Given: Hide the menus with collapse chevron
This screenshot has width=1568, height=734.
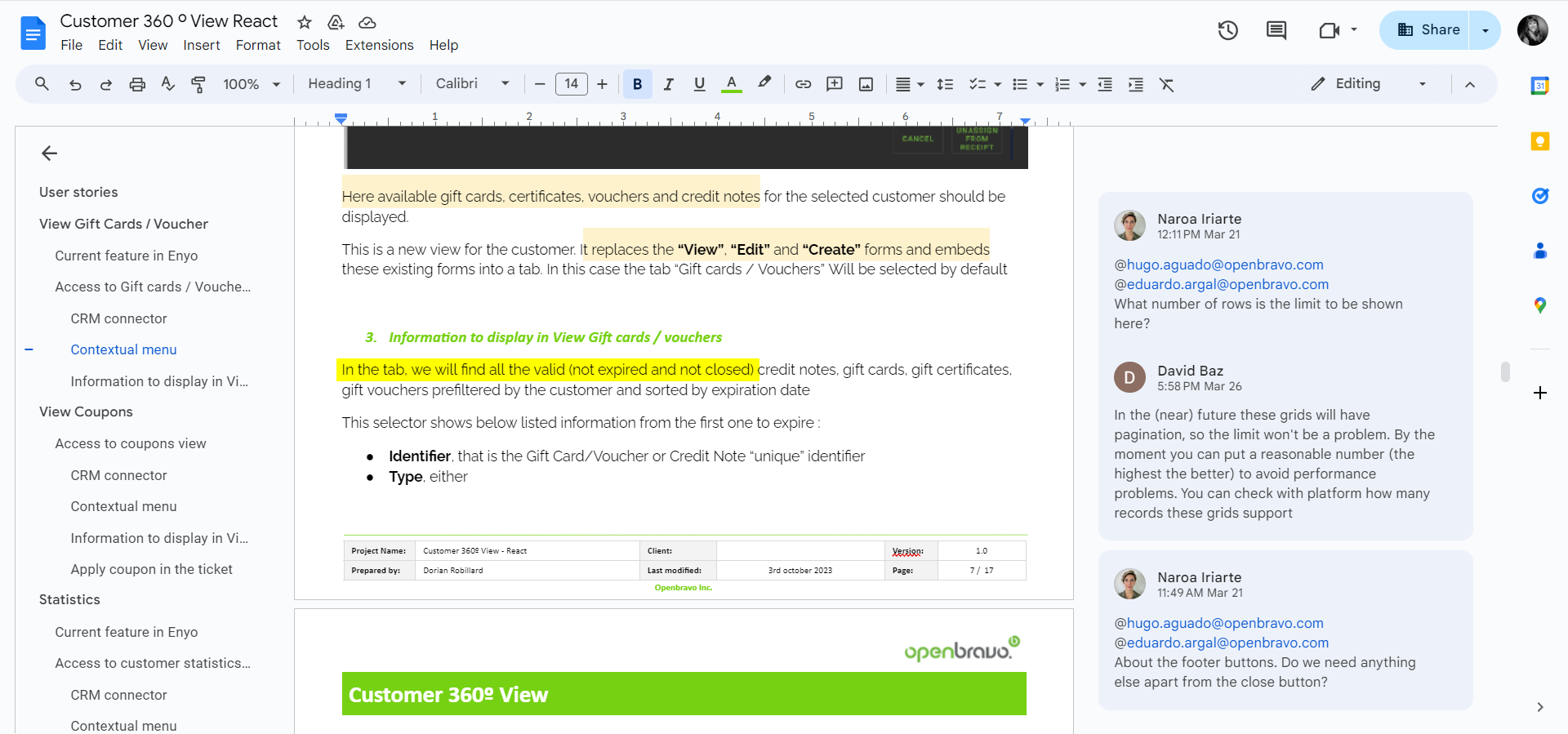Looking at the screenshot, I should pos(1470,84).
